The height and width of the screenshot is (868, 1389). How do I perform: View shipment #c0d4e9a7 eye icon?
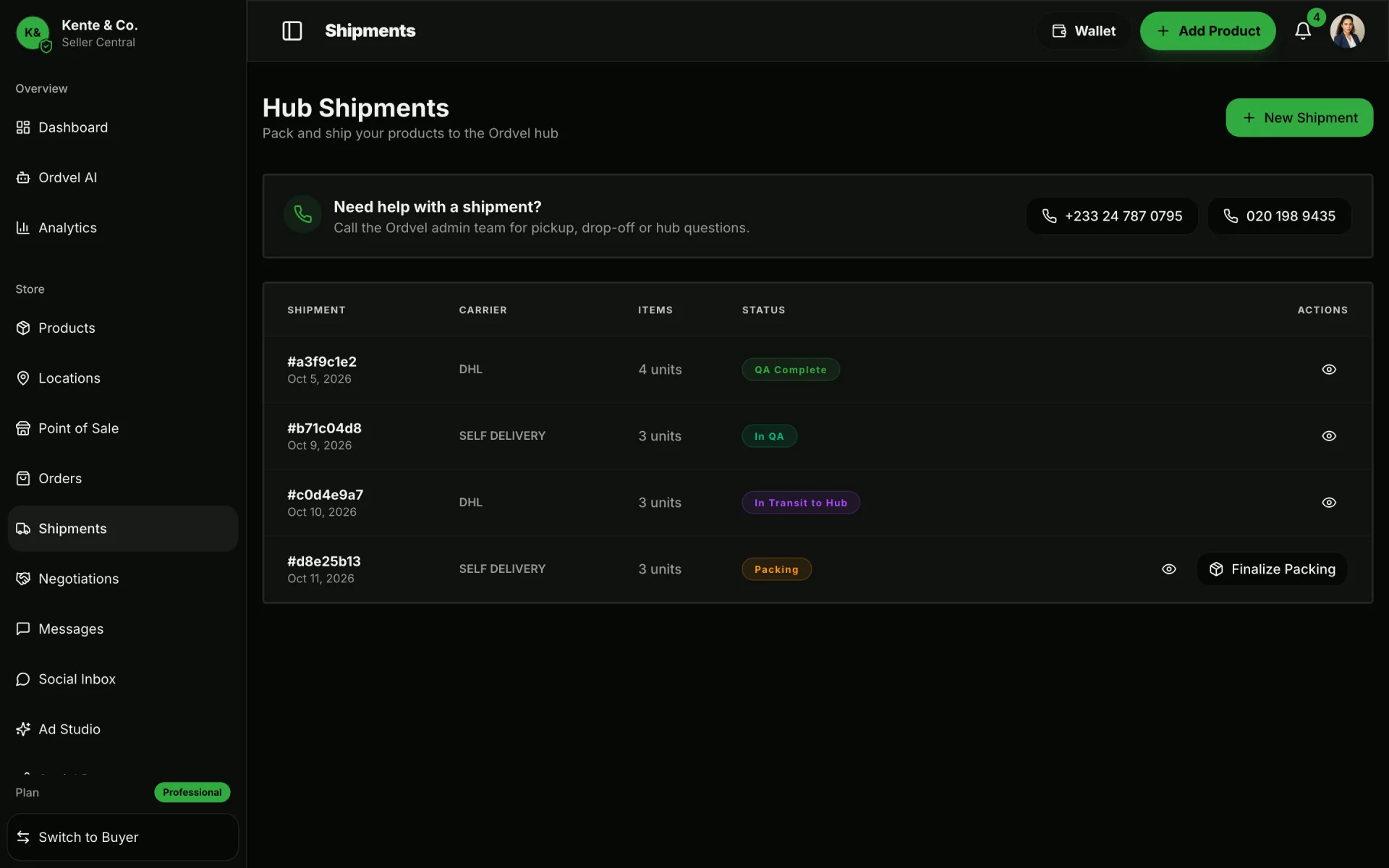click(1329, 503)
